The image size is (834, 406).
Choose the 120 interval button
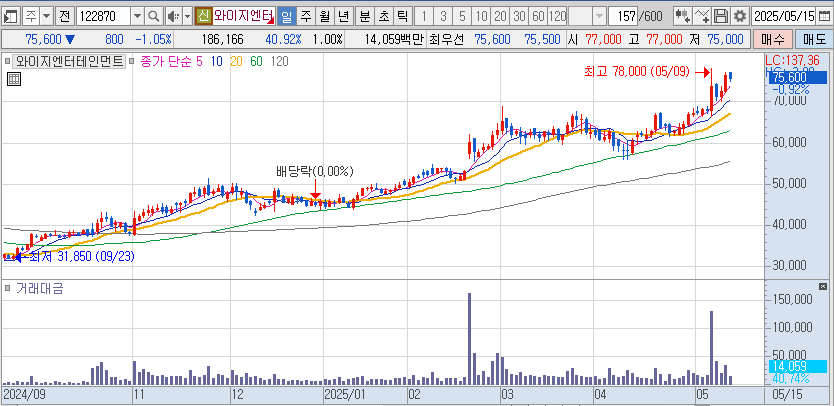557,17
